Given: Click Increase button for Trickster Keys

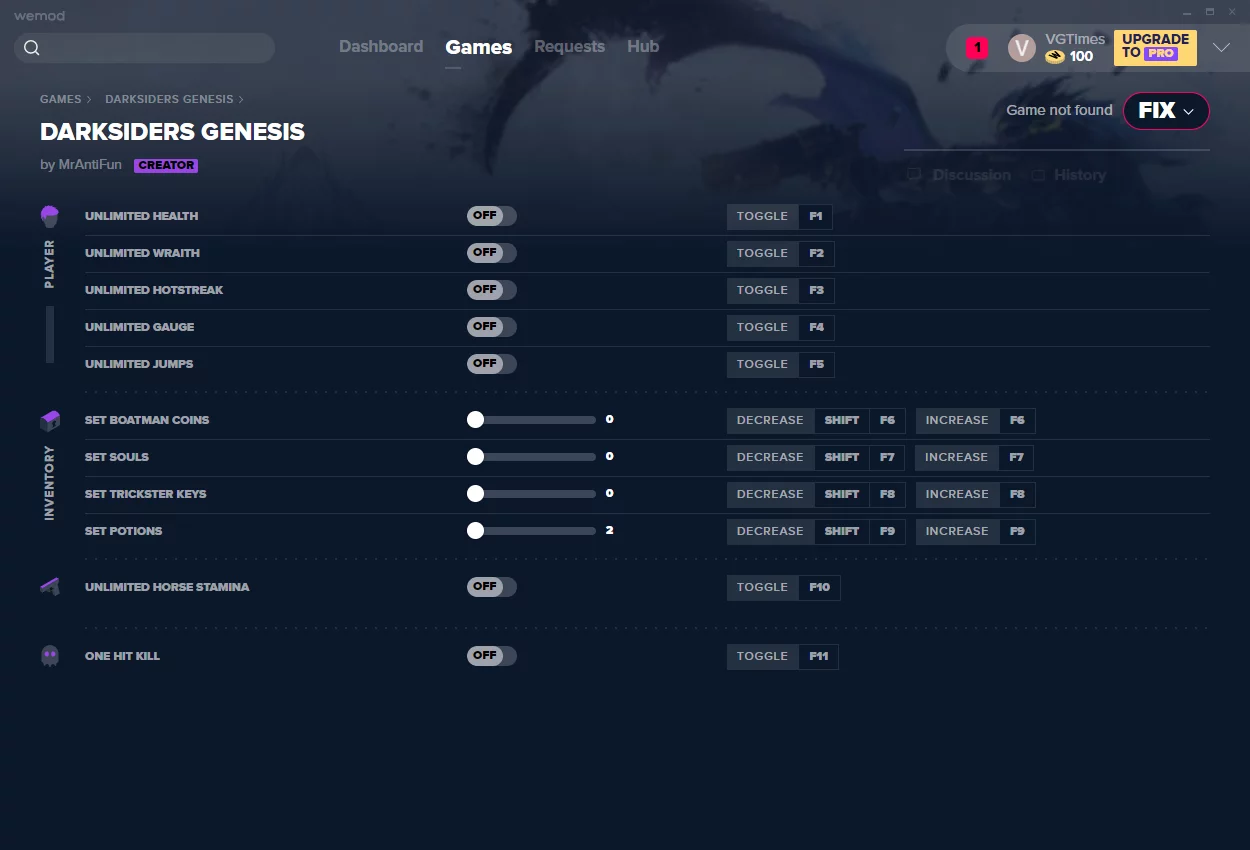Looking at the screenshot, I should point(957,494).
